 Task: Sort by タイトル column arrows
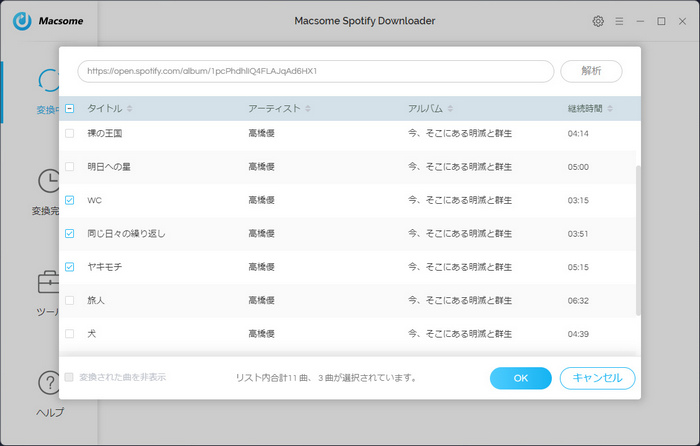click(129, 108)
